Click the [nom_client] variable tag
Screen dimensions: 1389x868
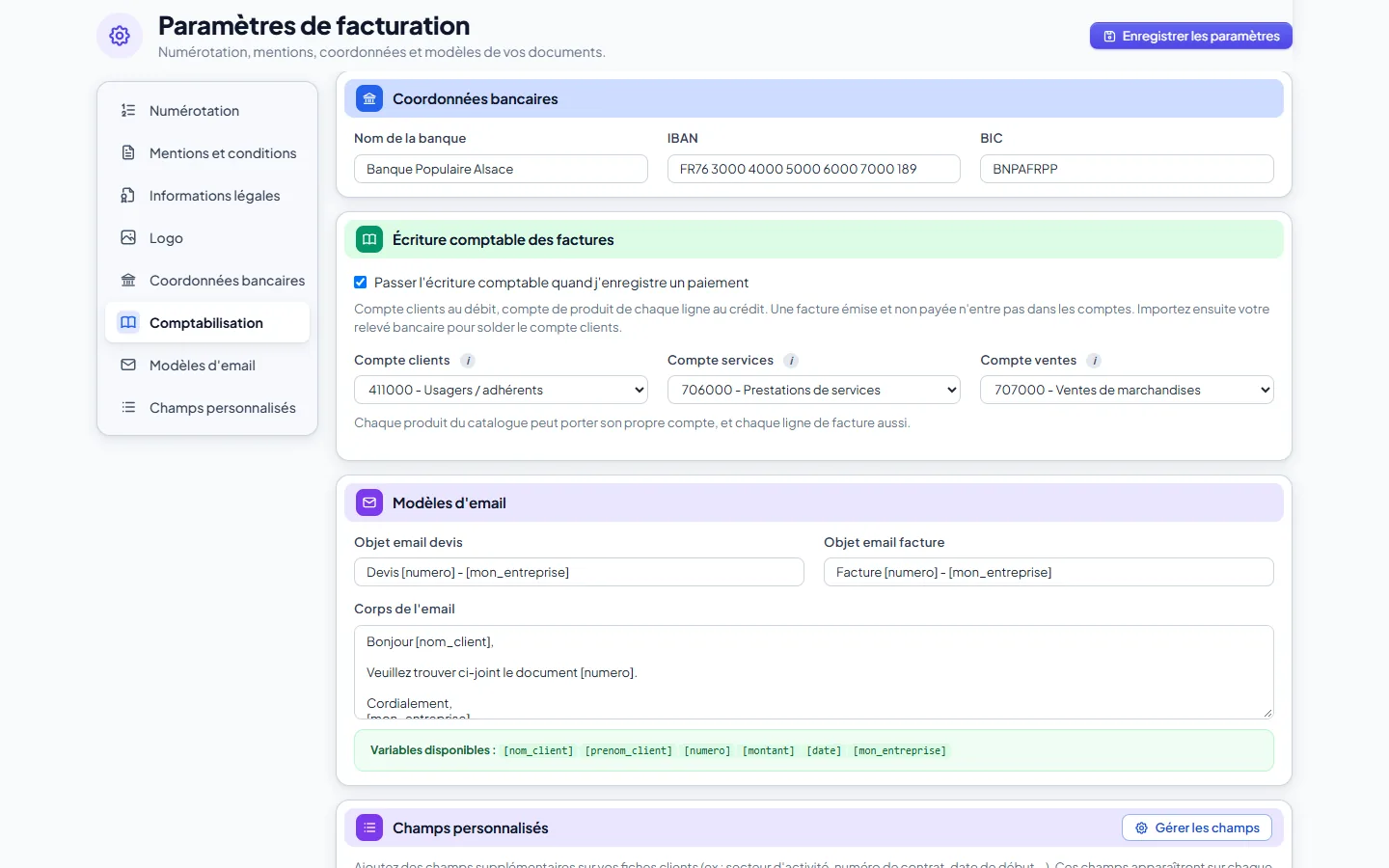(538, 750)
